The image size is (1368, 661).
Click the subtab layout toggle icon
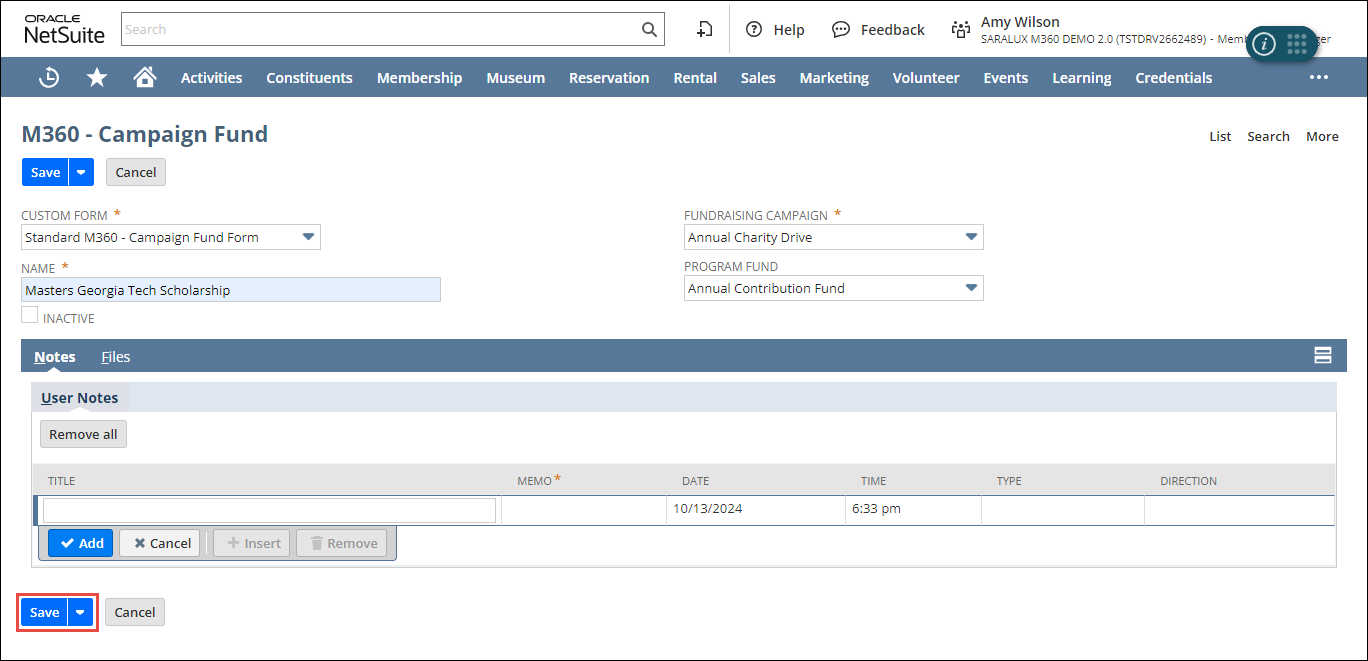pos(1322,356)
